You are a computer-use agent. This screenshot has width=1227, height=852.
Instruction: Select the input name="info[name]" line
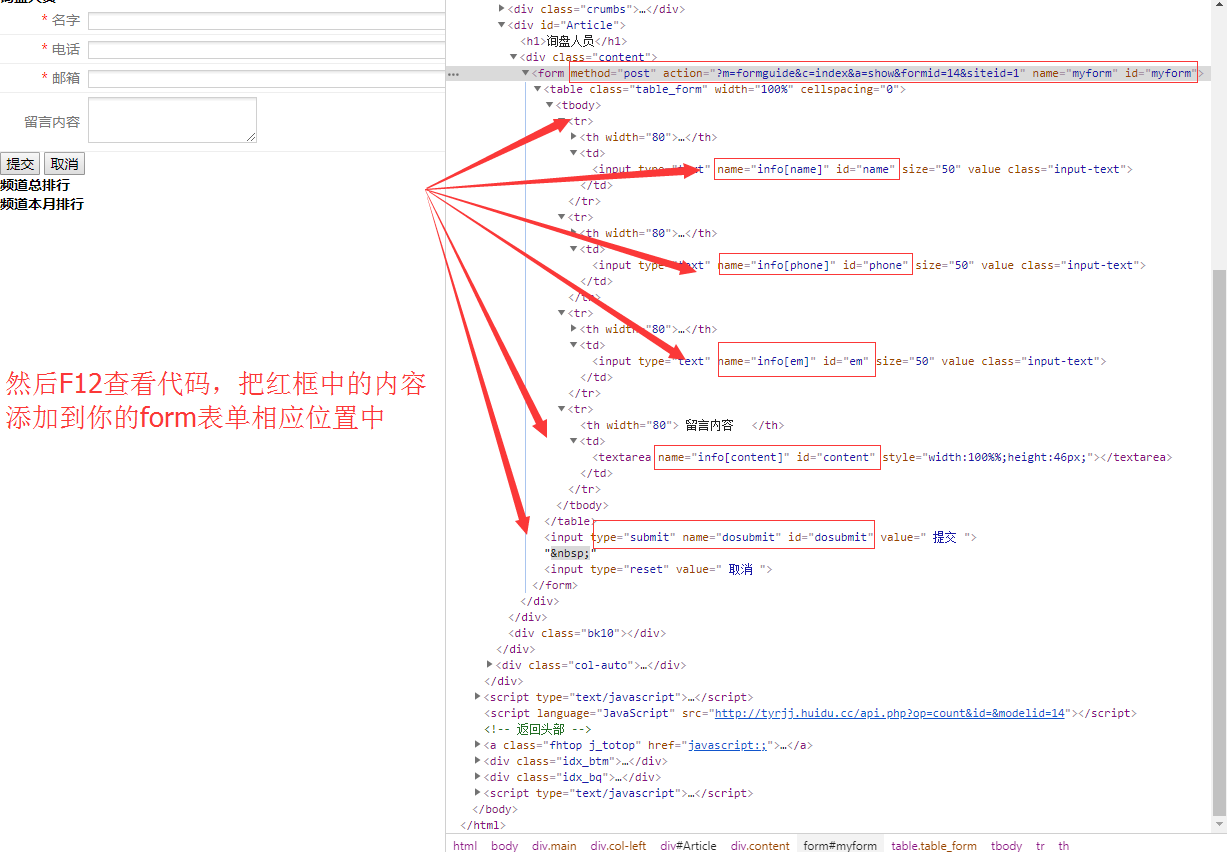coord(862,169)
